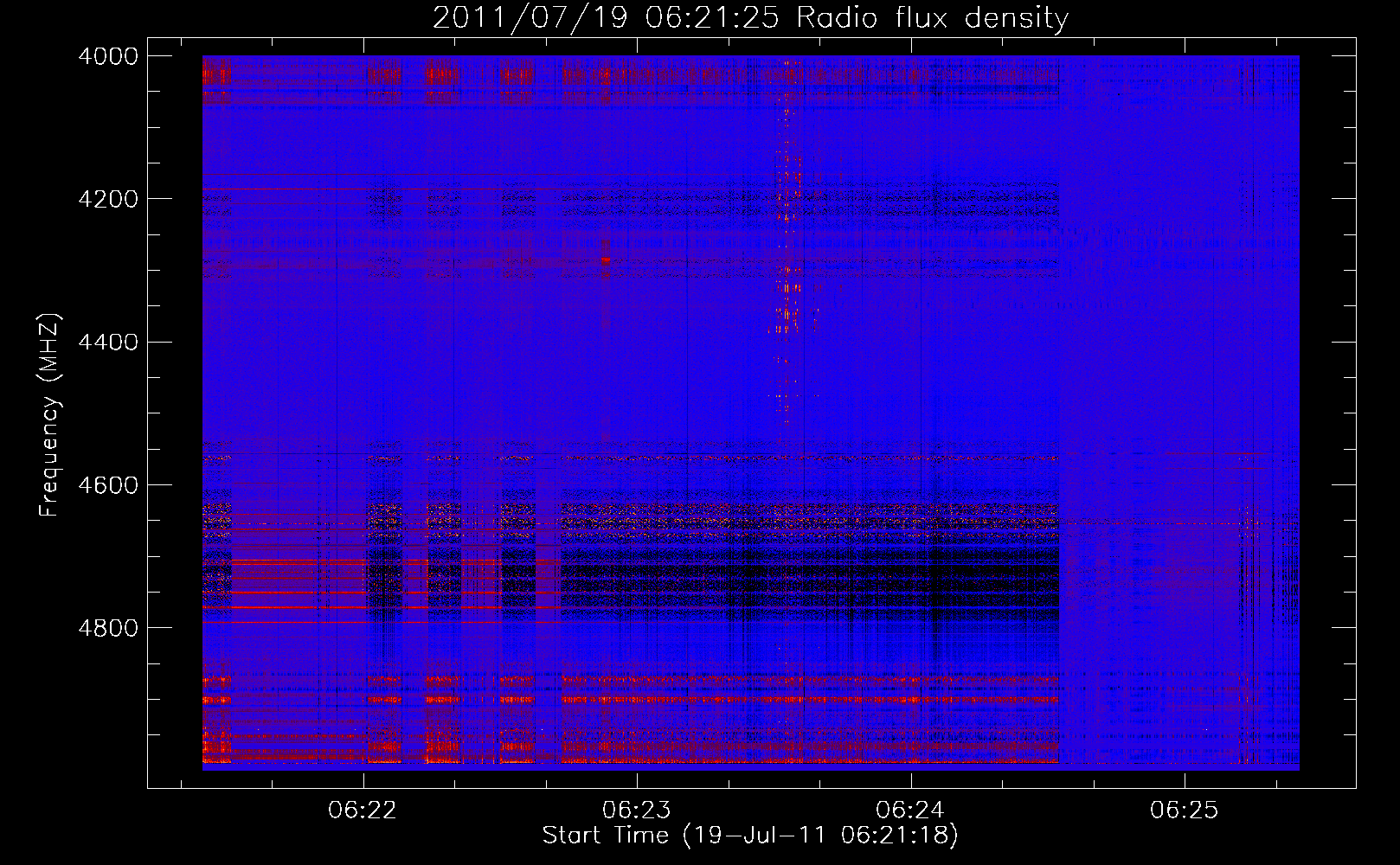1400x865 pixels.
Task: Click the 4200 frequency axis label
Action: [108, 199]
